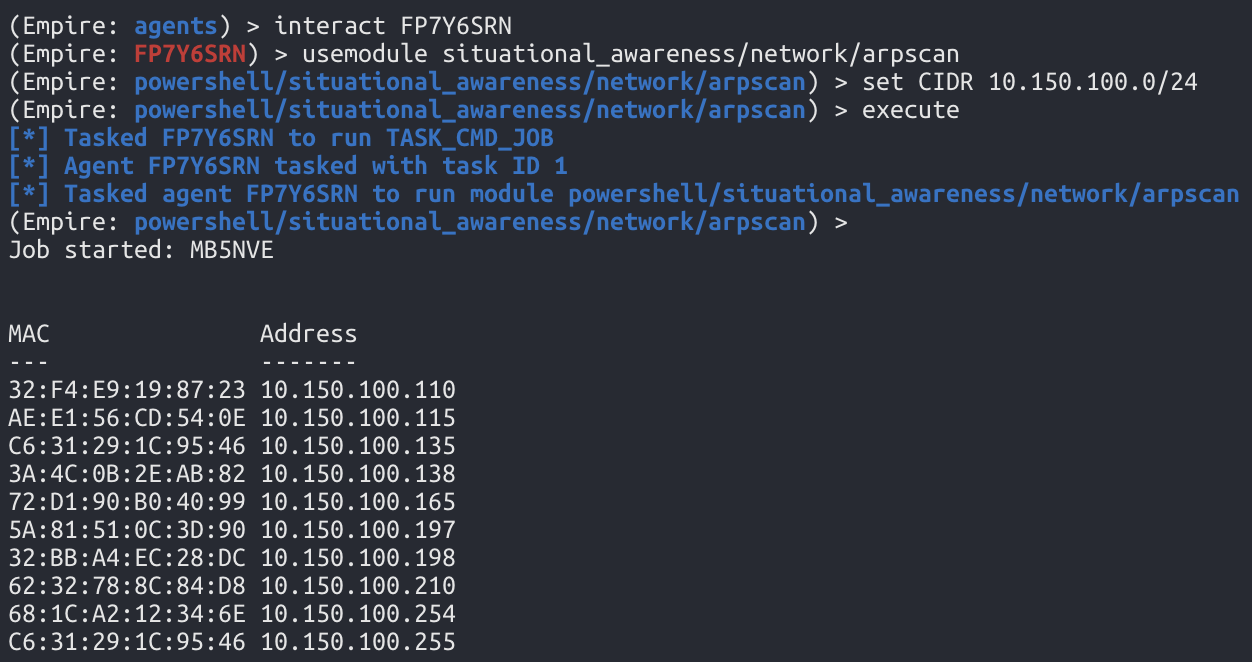1252x662 pixels.
Task: Click the 'Address' column header
Action: pyautogui.click(x=308, y=334)
